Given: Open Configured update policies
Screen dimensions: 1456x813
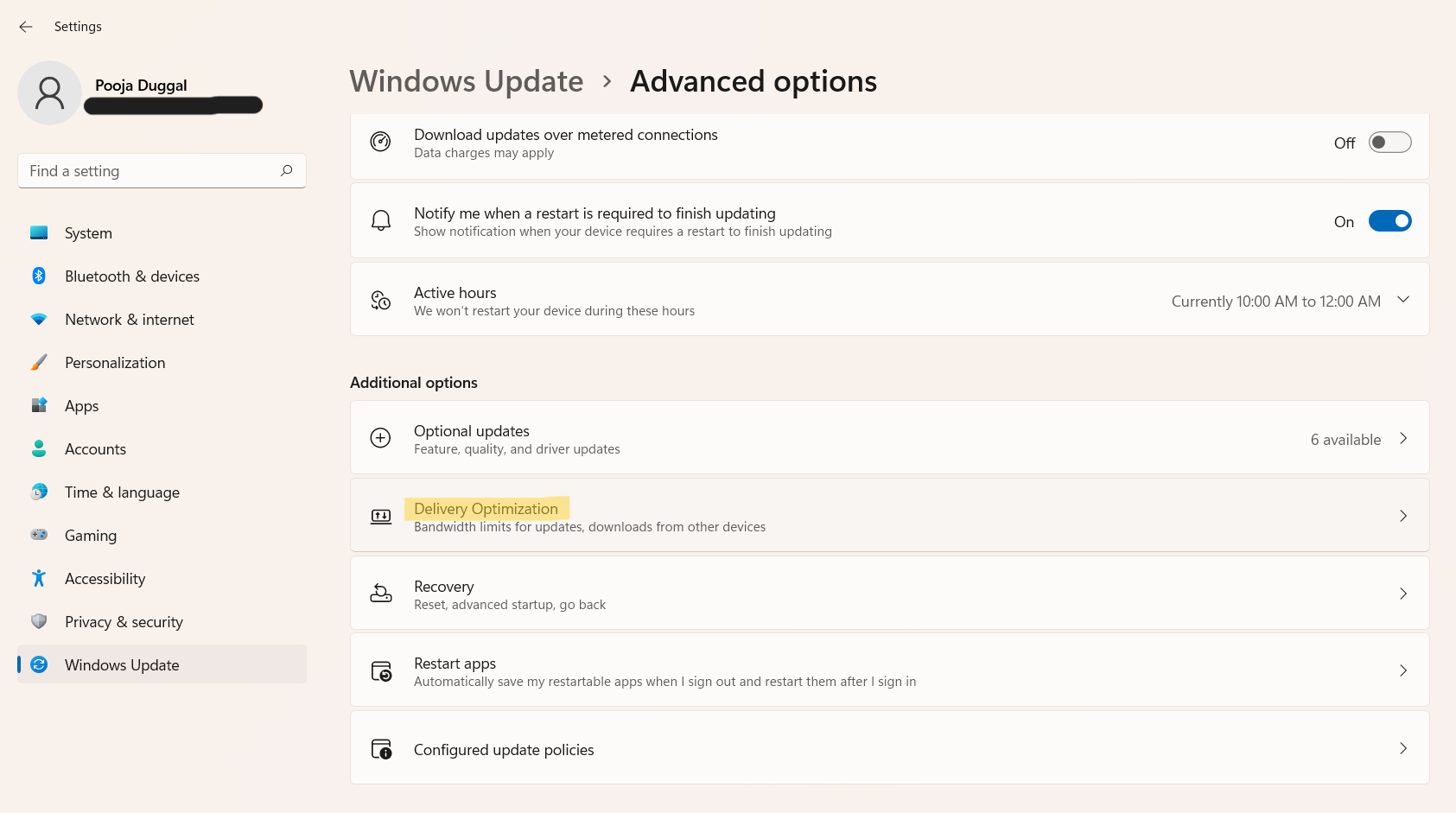Looking at the screenshot, I should pyautogui.click(x=504, y=749).
